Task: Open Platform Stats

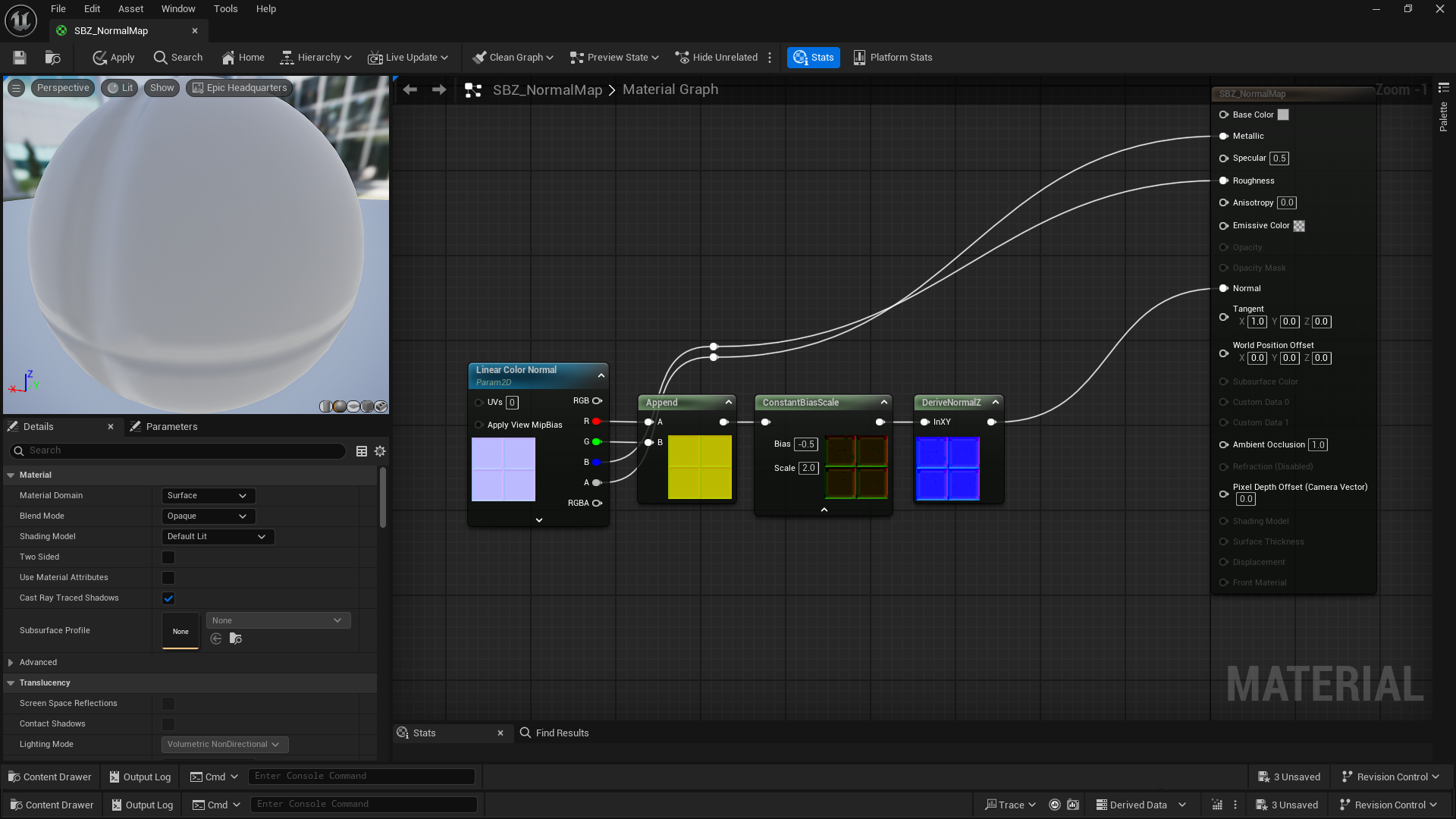Action: click(893, 58)
